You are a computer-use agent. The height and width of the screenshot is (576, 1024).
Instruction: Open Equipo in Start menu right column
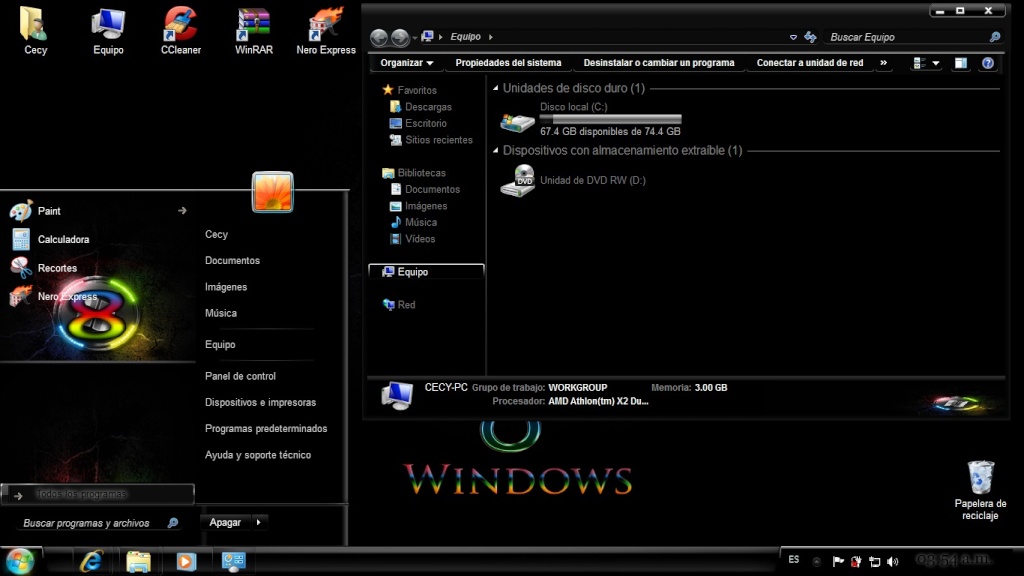(x=220, y=344)
